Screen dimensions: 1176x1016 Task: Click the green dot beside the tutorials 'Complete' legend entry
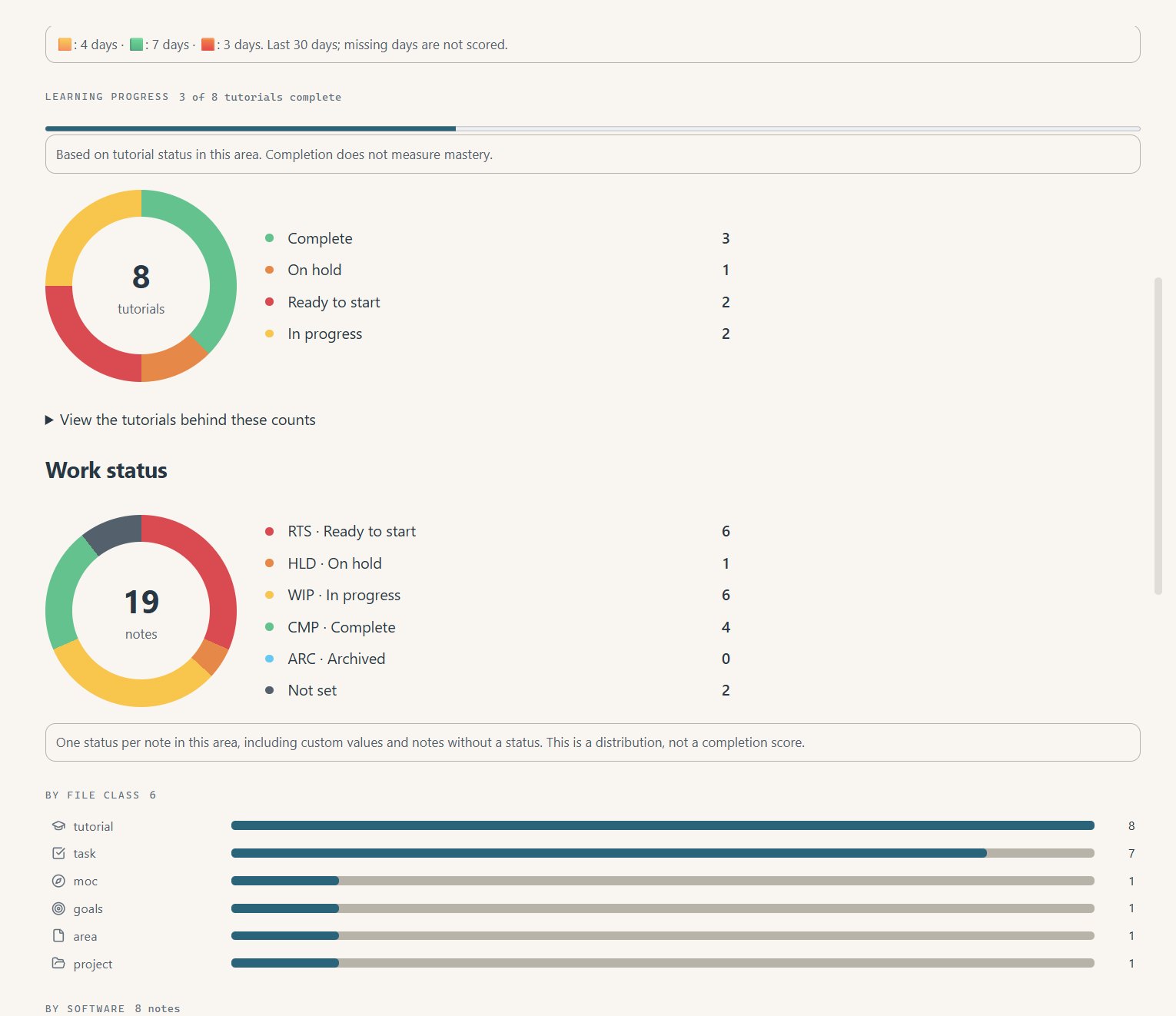point(269,238)
